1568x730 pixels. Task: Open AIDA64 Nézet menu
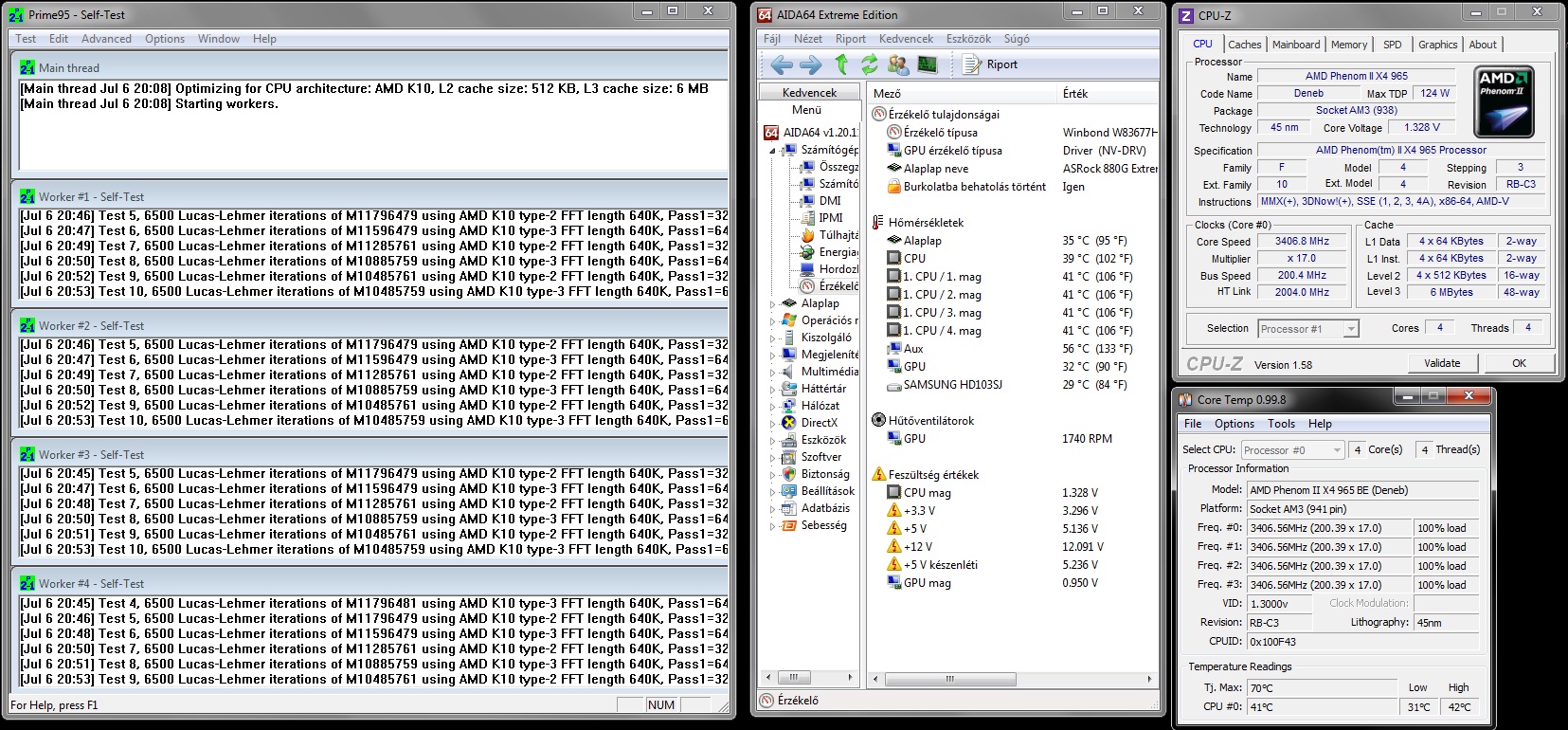coord(808,39)
